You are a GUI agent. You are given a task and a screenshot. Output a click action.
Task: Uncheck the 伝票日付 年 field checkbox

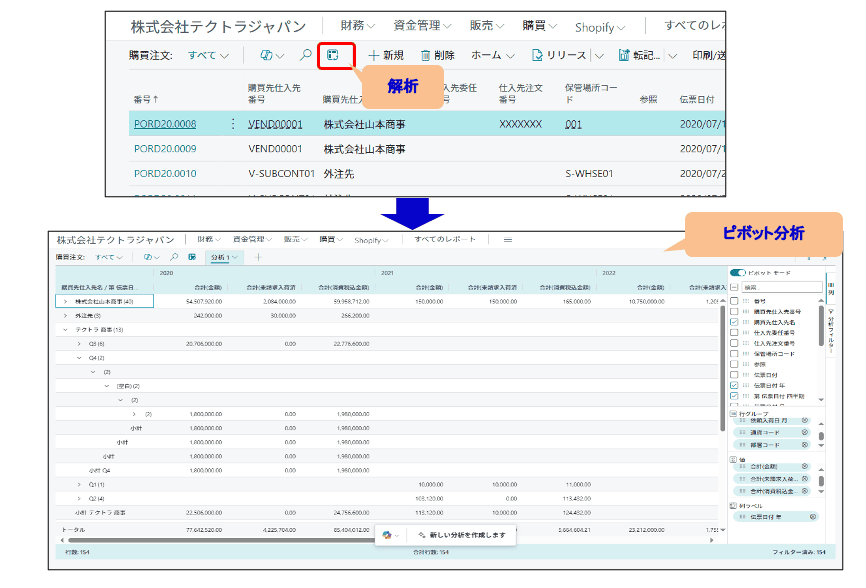point(734,385)
